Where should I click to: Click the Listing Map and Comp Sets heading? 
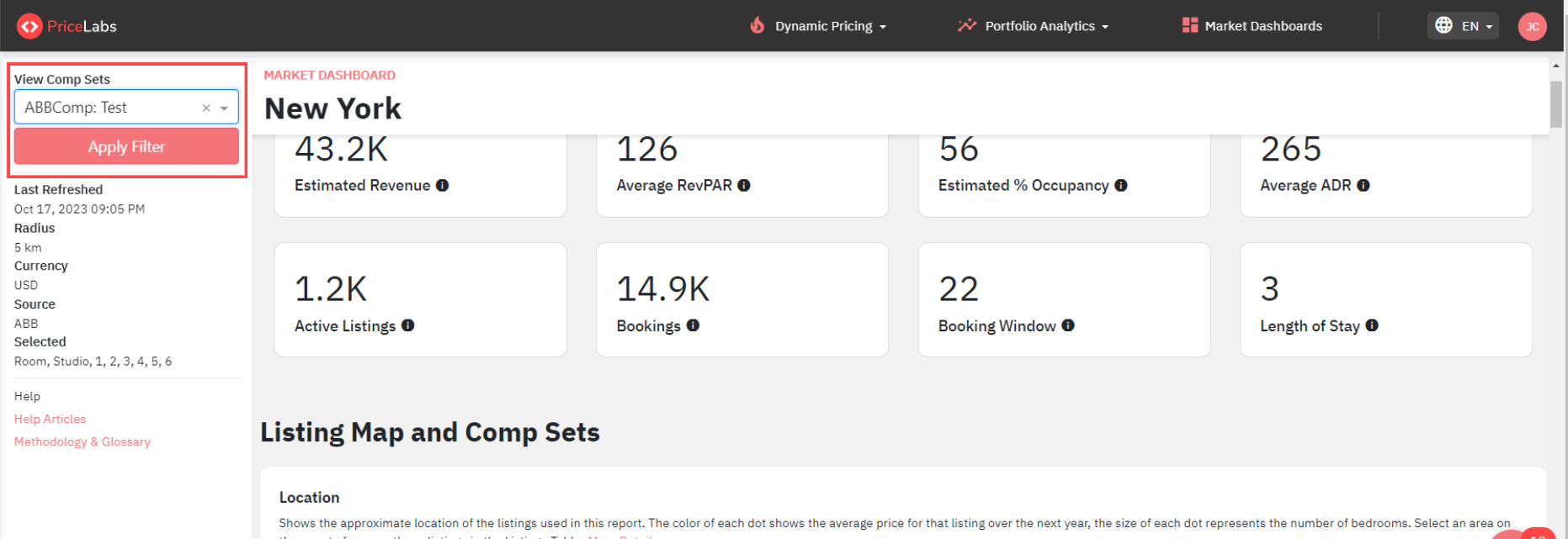point(430,432)
